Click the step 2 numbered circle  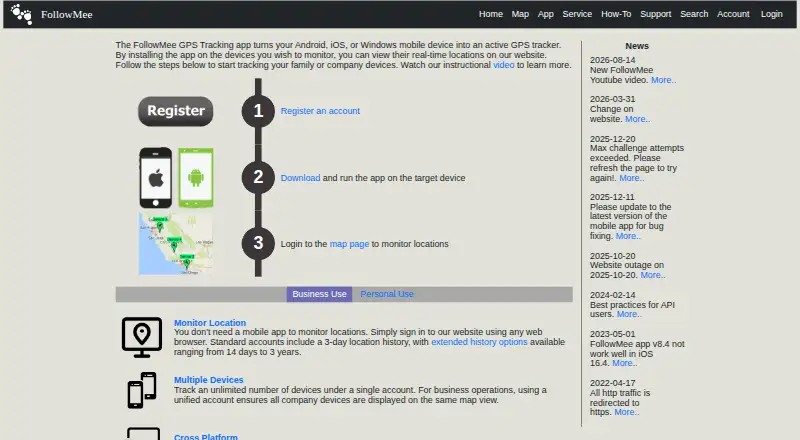tap(258, 177)
